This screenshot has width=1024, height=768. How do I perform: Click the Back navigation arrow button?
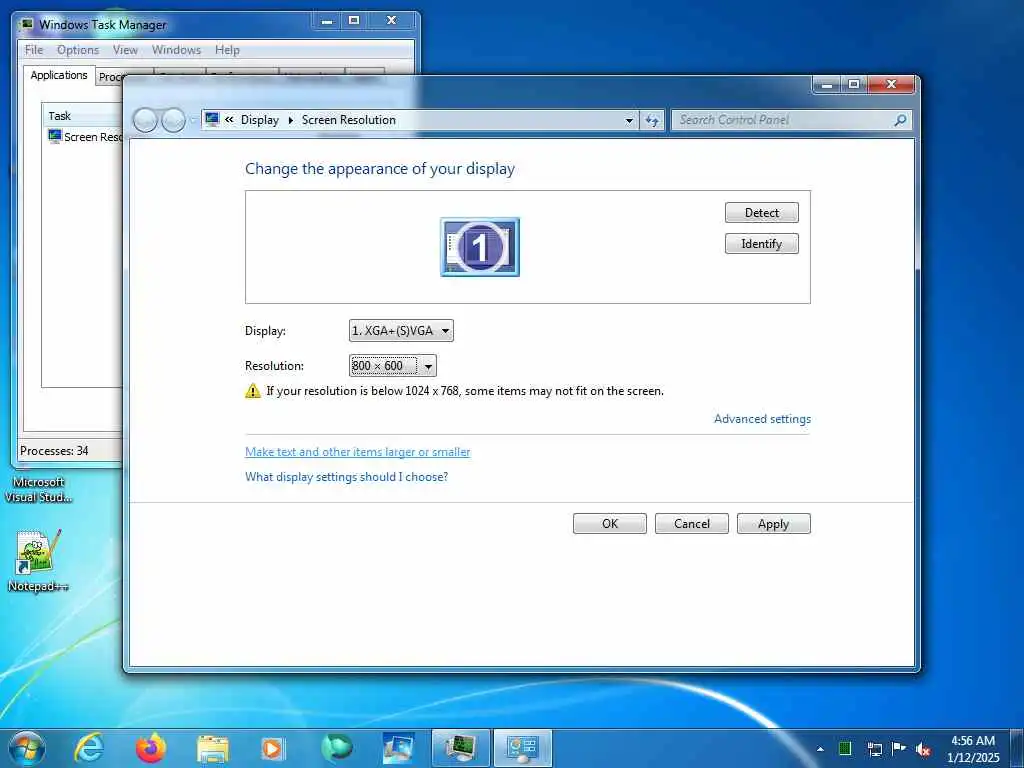tap(145, 120)
